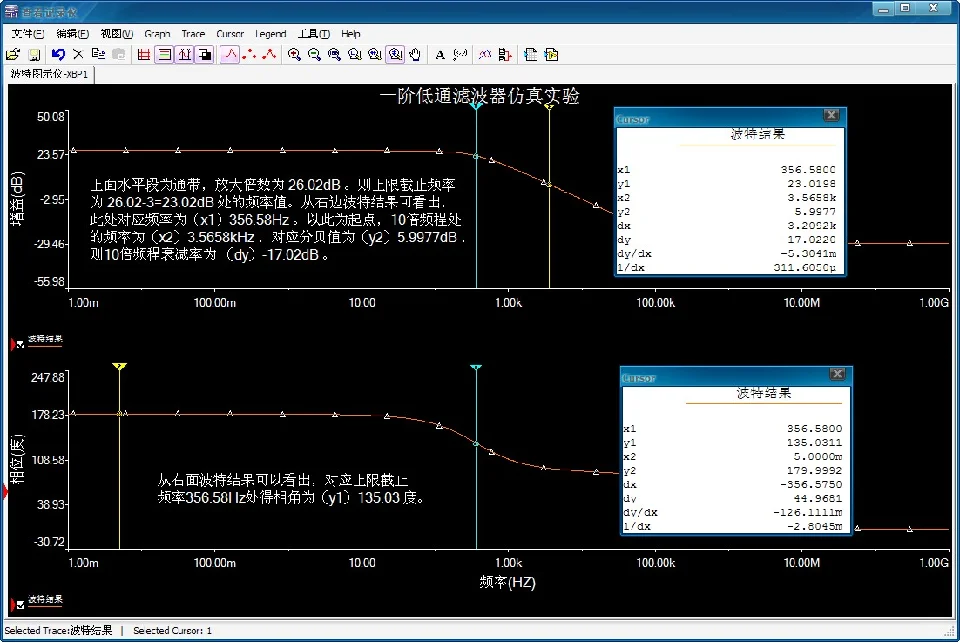Screen dimensions: 960x643
Task: Toggle the Show Cursors toolbar icon
Action: (184, 55)
